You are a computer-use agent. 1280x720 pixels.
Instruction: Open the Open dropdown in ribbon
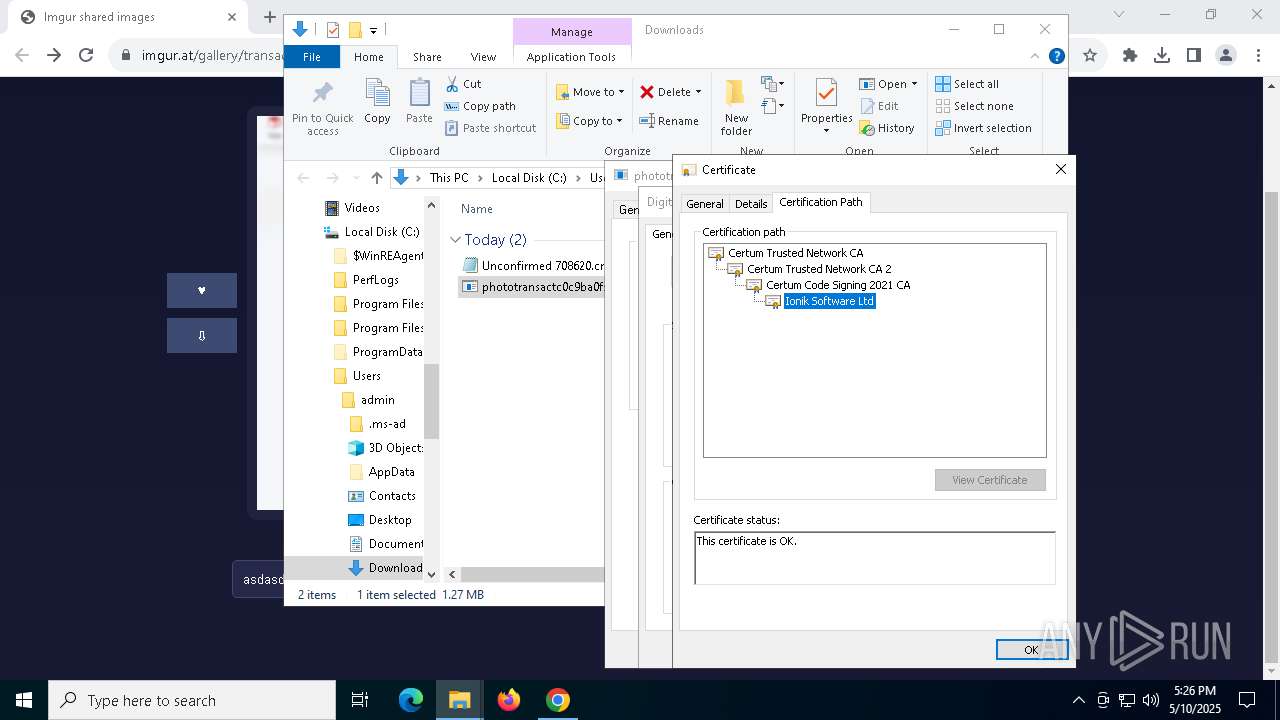click(888, 84)
